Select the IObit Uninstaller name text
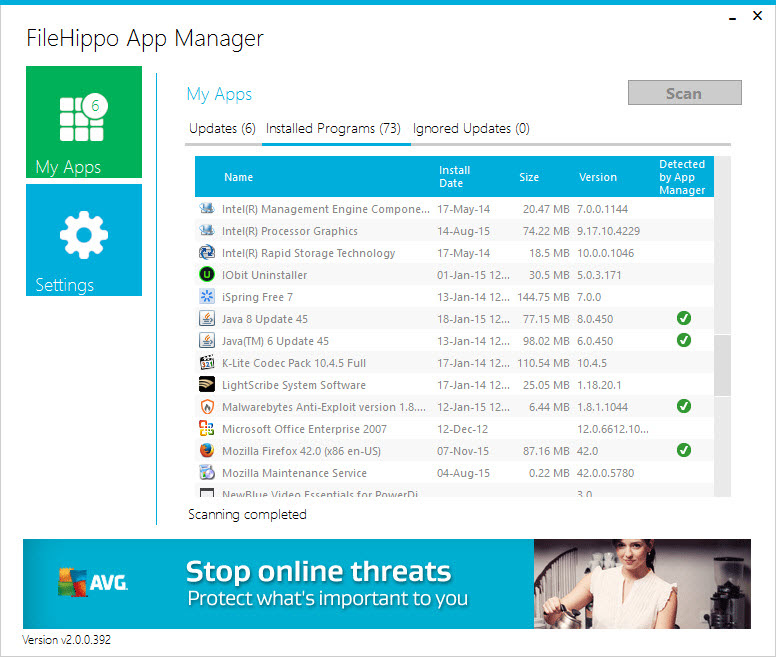This screenshot has height=657, width=776. 264,275
